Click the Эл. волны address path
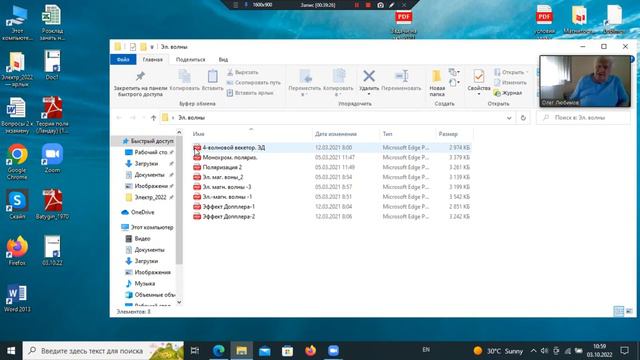Viewport: 640px width, 360px height. [191, 118]
